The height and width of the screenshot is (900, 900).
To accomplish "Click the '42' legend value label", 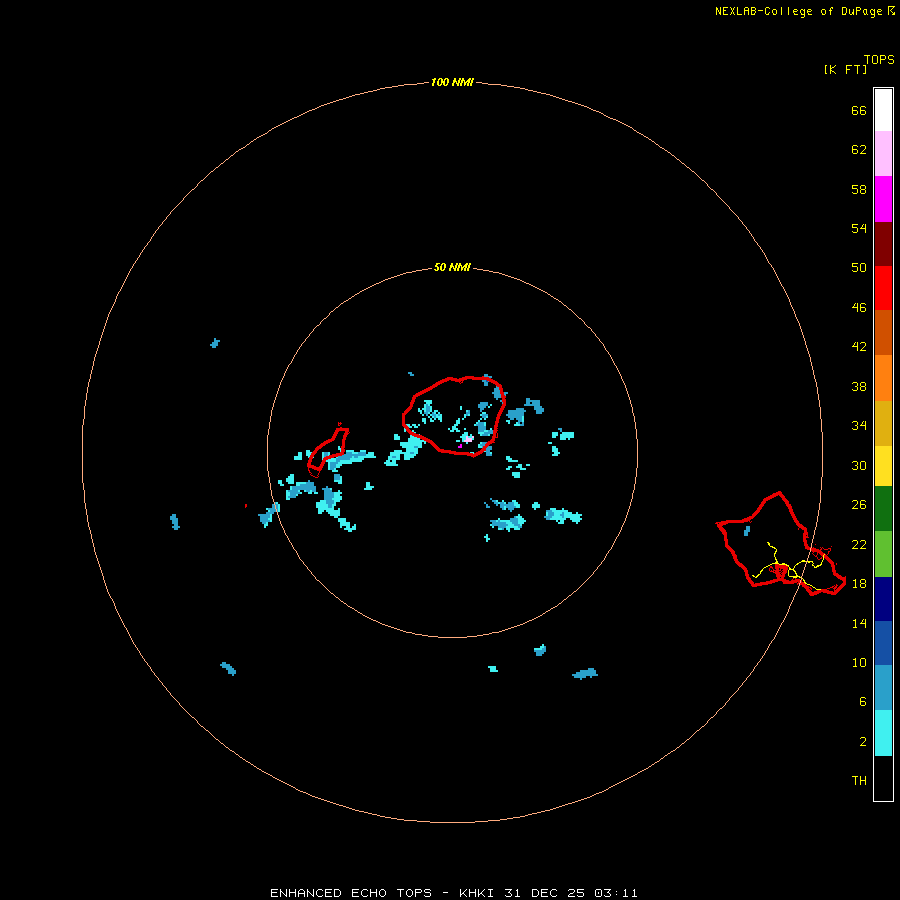I will click(859, 347).
